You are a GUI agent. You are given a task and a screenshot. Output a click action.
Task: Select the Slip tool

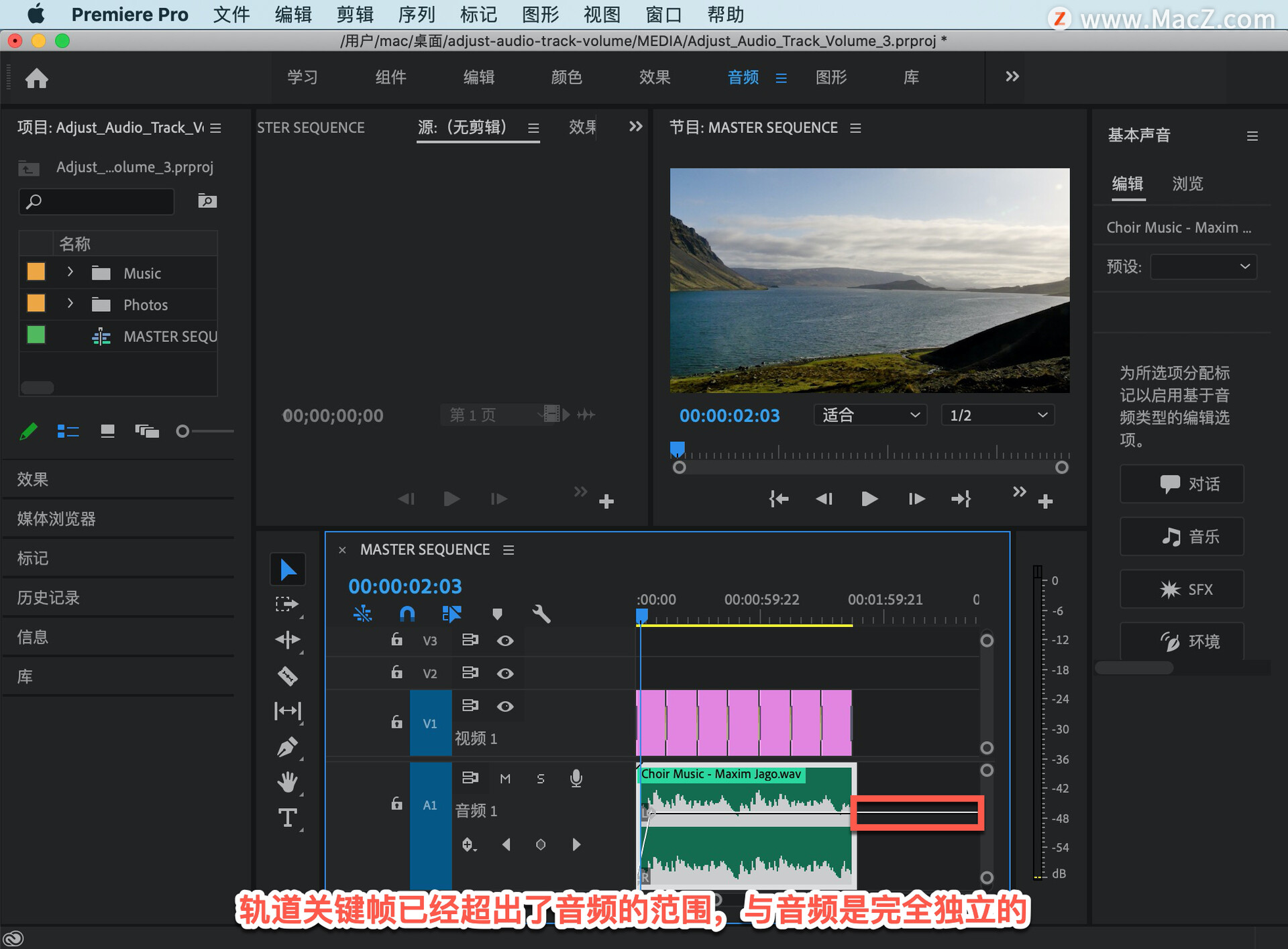pyautogui.click(x=288, y=711)
